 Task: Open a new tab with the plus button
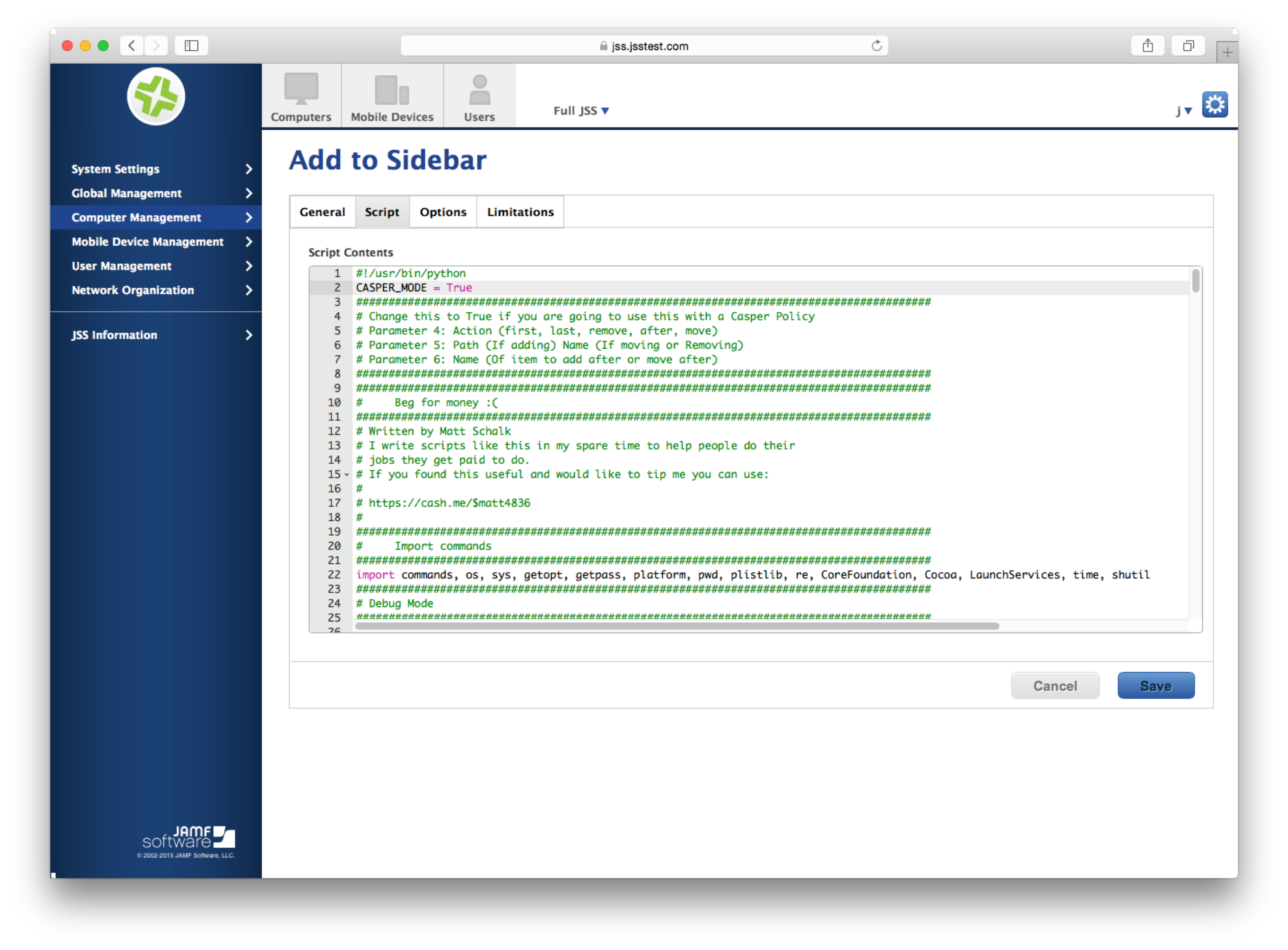click(1227, 53)
